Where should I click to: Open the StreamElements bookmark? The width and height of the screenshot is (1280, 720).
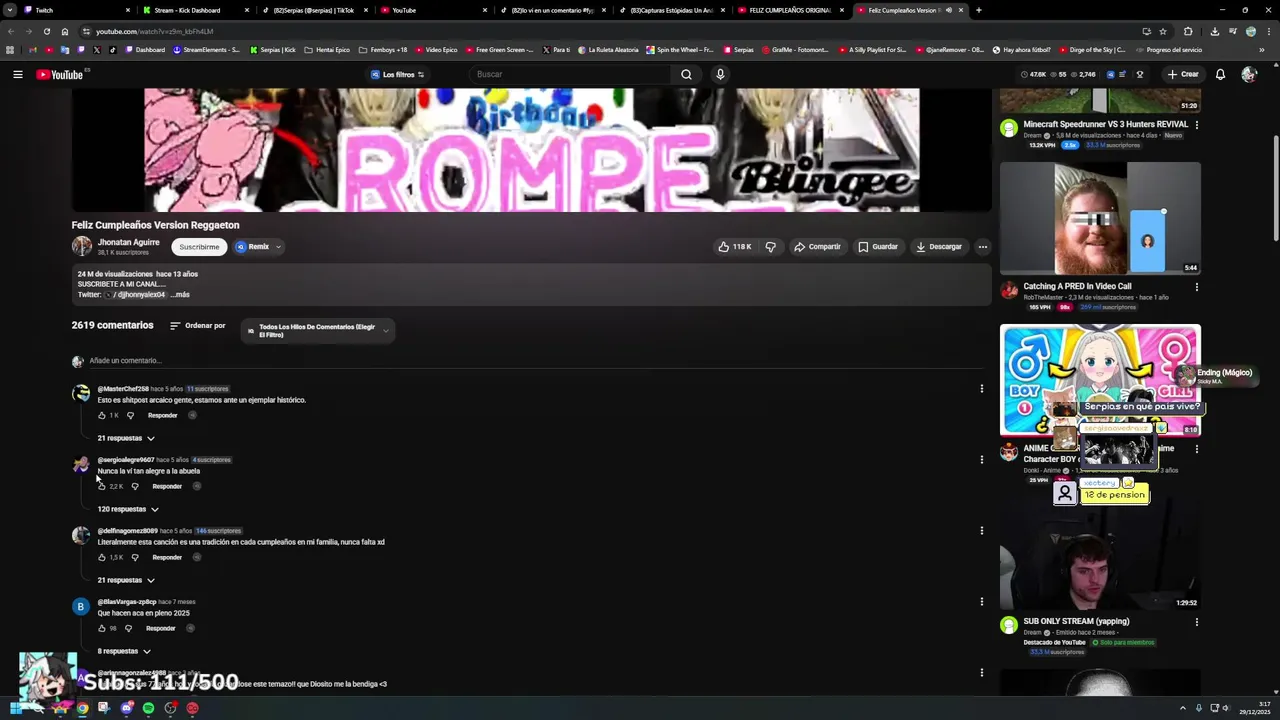[x=206, y=50]
